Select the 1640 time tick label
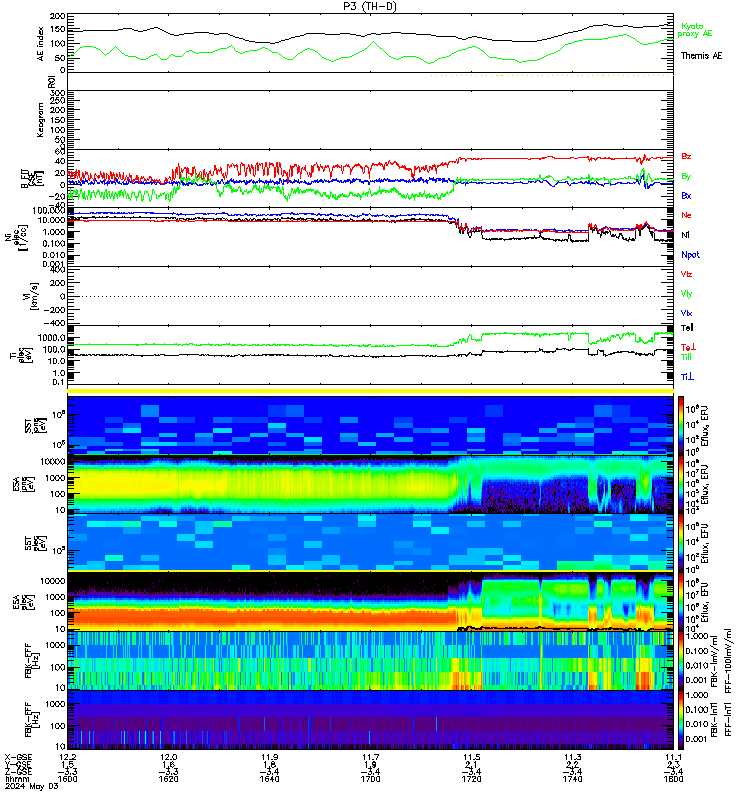 (269, 779)
